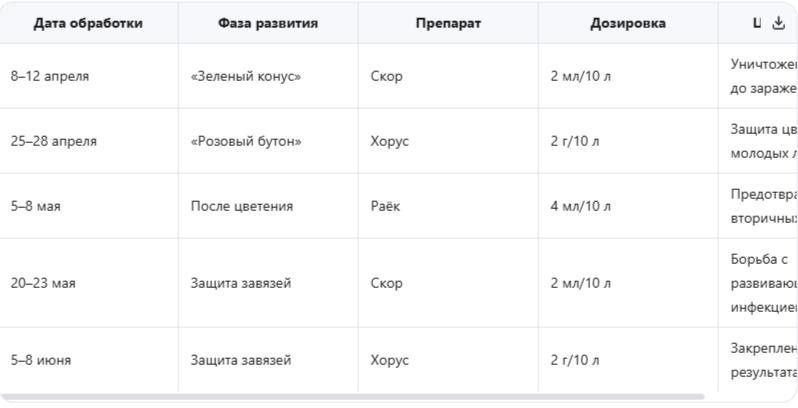The image size is (798, 408).
Task: Click the horizontal scrollbar under the table
Action: point(360,397)
